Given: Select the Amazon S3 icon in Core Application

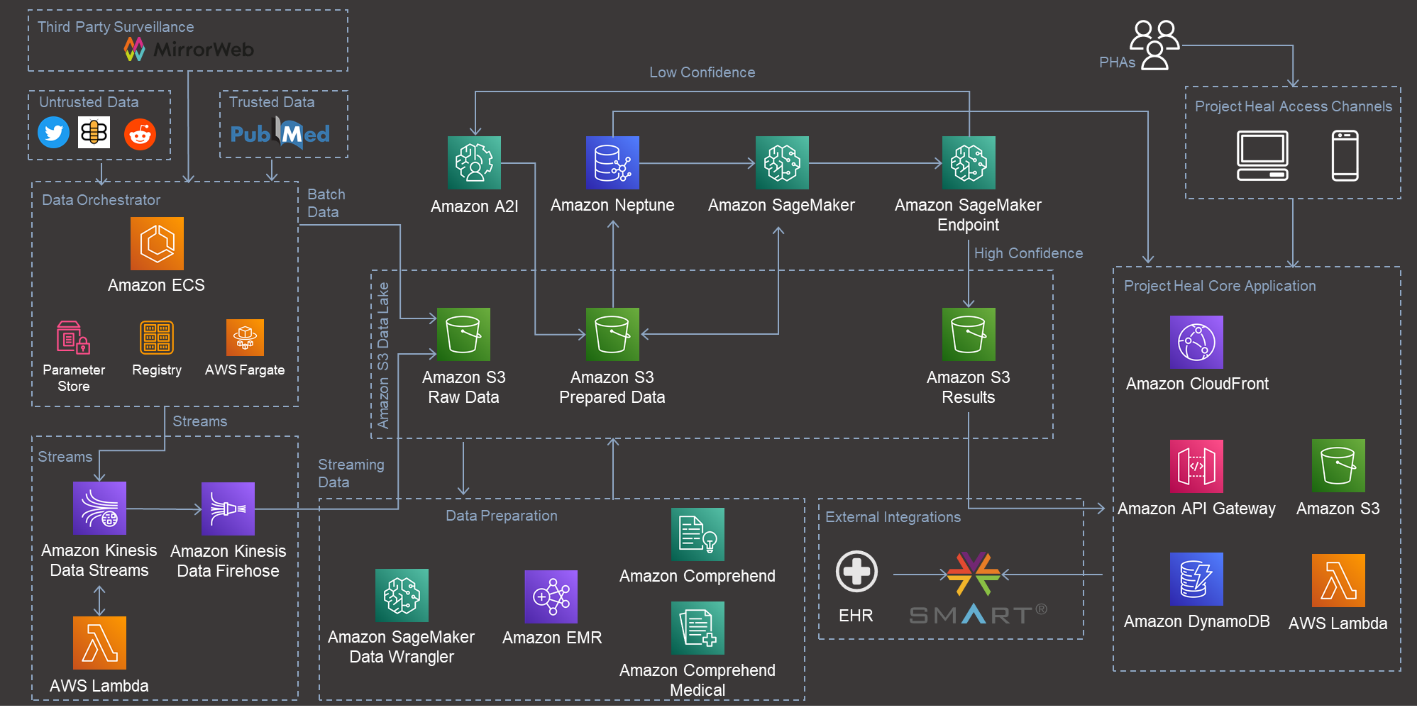Looking at the screenshot, I should pyautogui.click(x=1338, y=467).
